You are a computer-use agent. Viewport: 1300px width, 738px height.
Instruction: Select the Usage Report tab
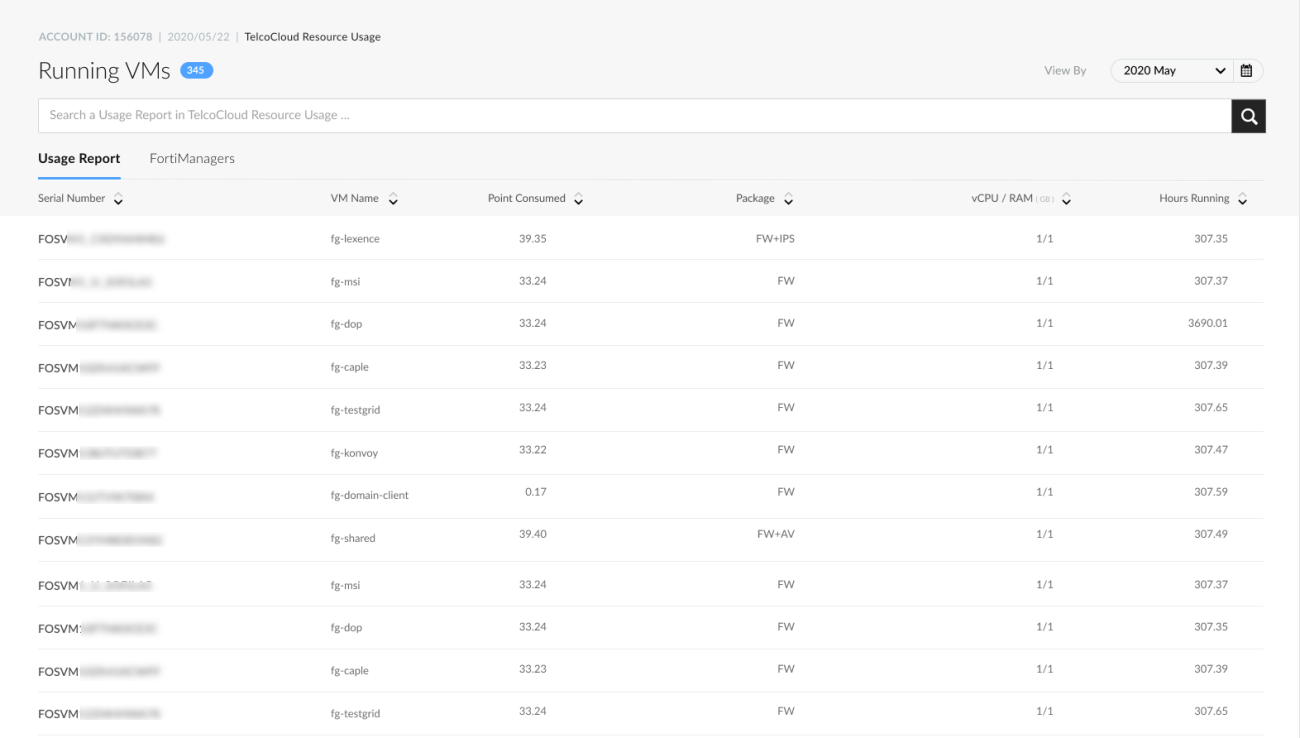pos(79,158)
